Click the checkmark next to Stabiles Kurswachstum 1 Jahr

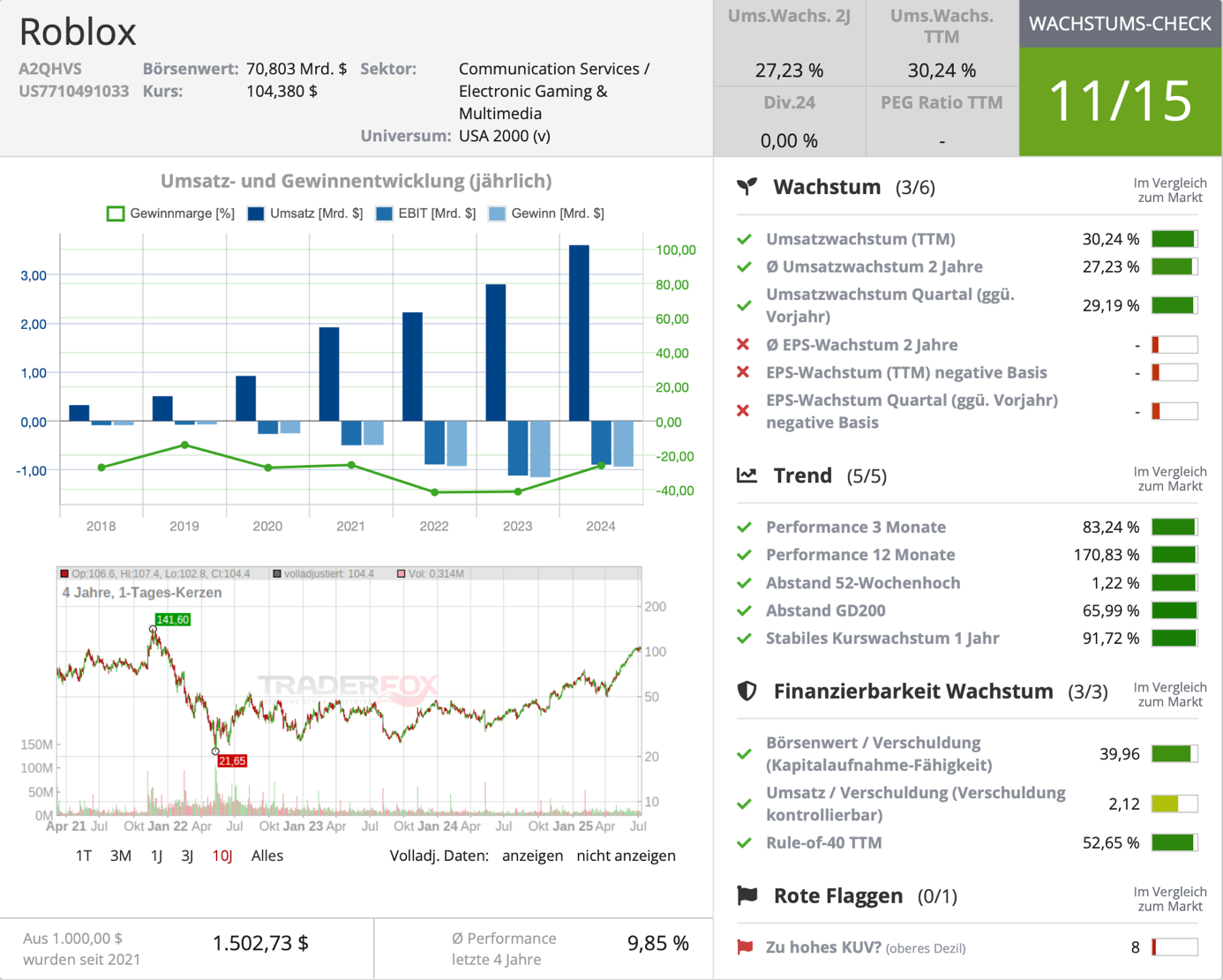[x=744, y=638]
